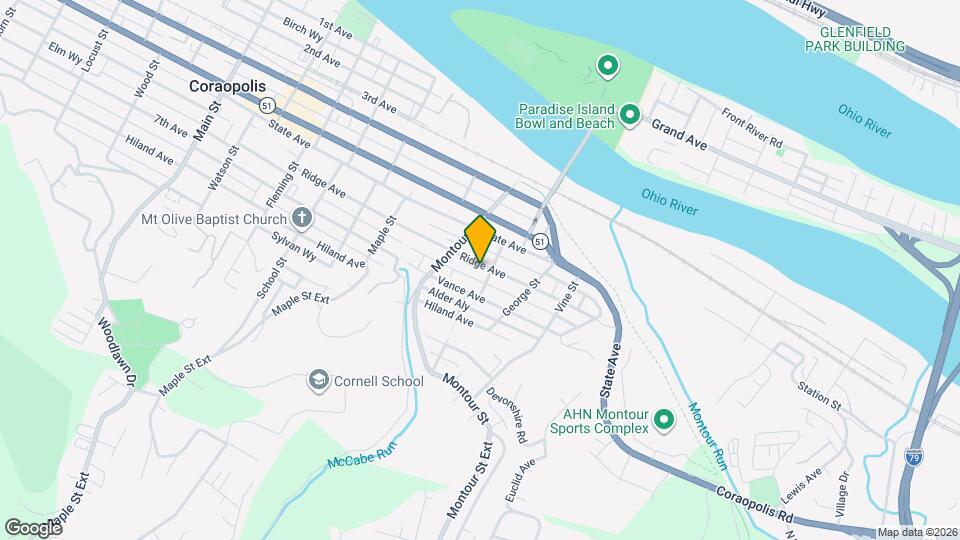Open the Mt Olive Baptist Church marker
This screenshot has height=540, width=960.
301,219
